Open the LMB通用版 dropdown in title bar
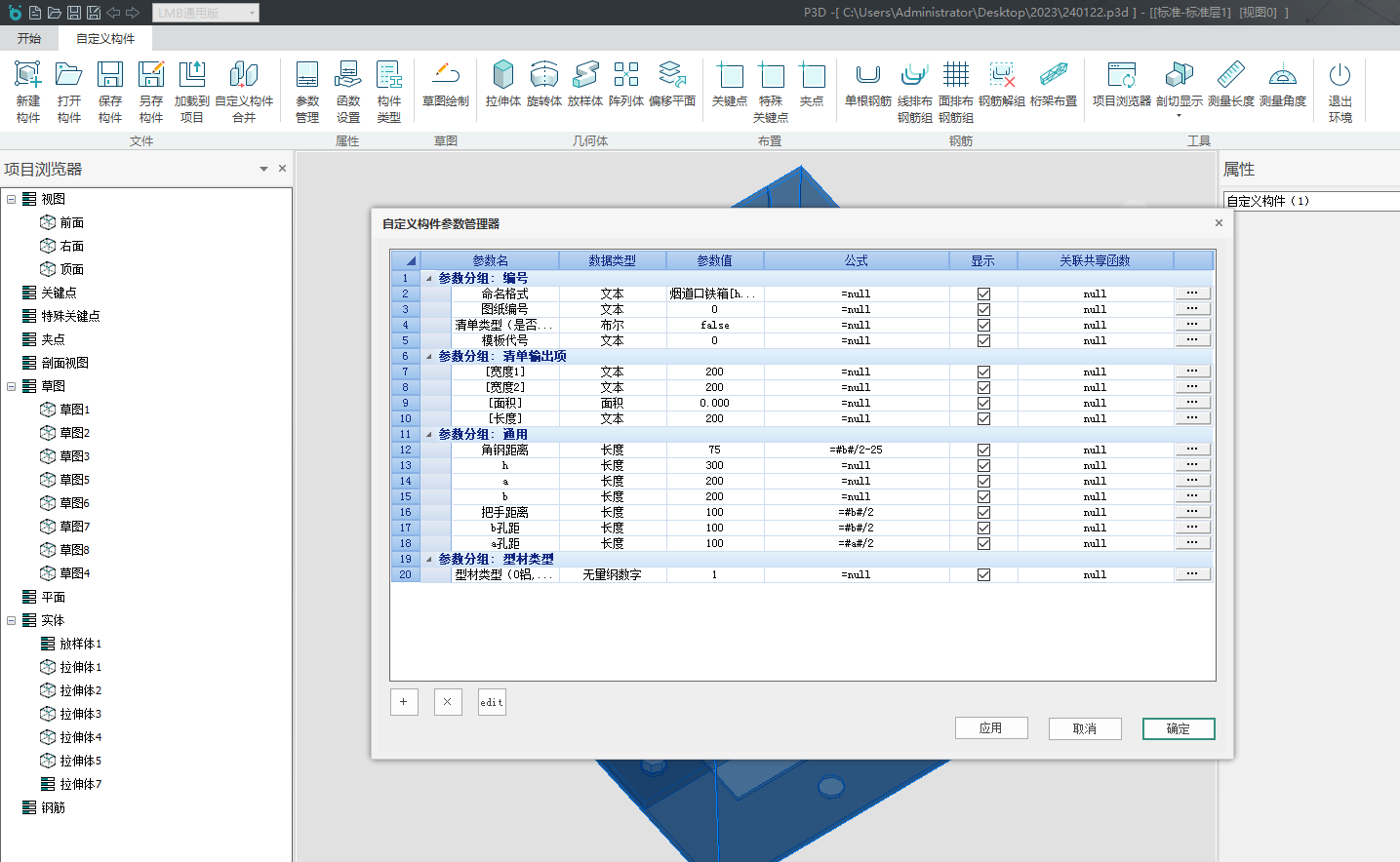Image resolution: width=1400 pixels, height=862 pixels. click(x=253, y=13)
